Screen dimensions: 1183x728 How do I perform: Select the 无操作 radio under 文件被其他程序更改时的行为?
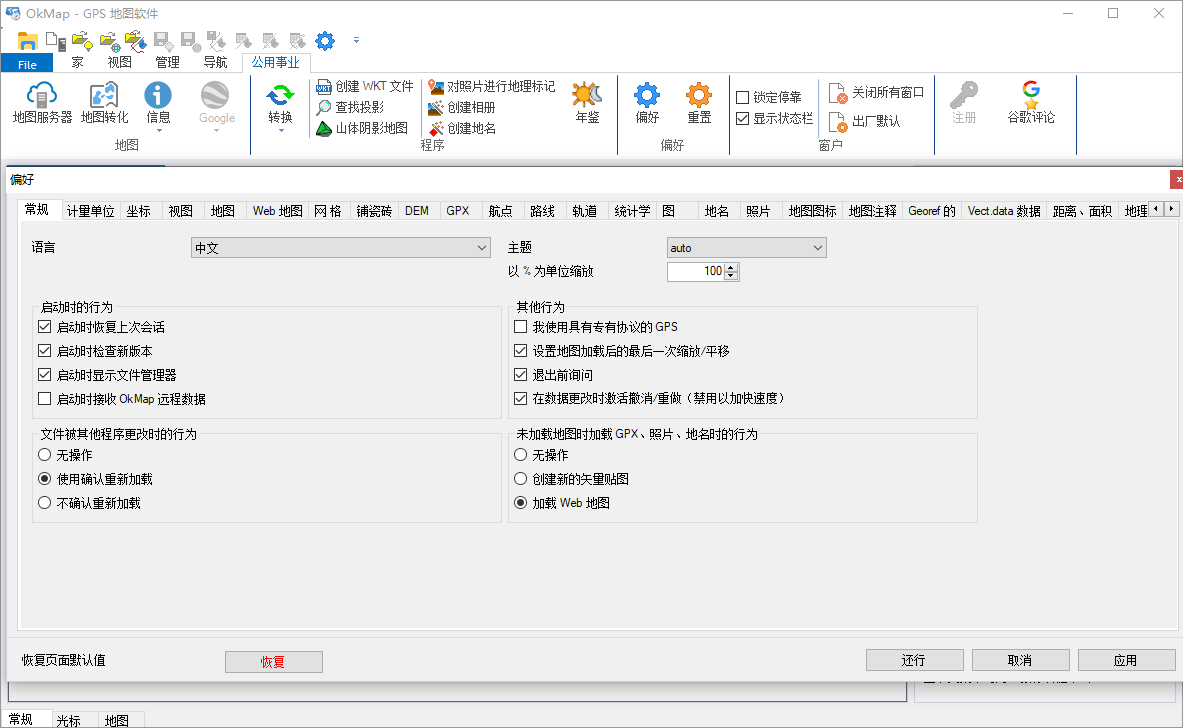click(43, 454)
